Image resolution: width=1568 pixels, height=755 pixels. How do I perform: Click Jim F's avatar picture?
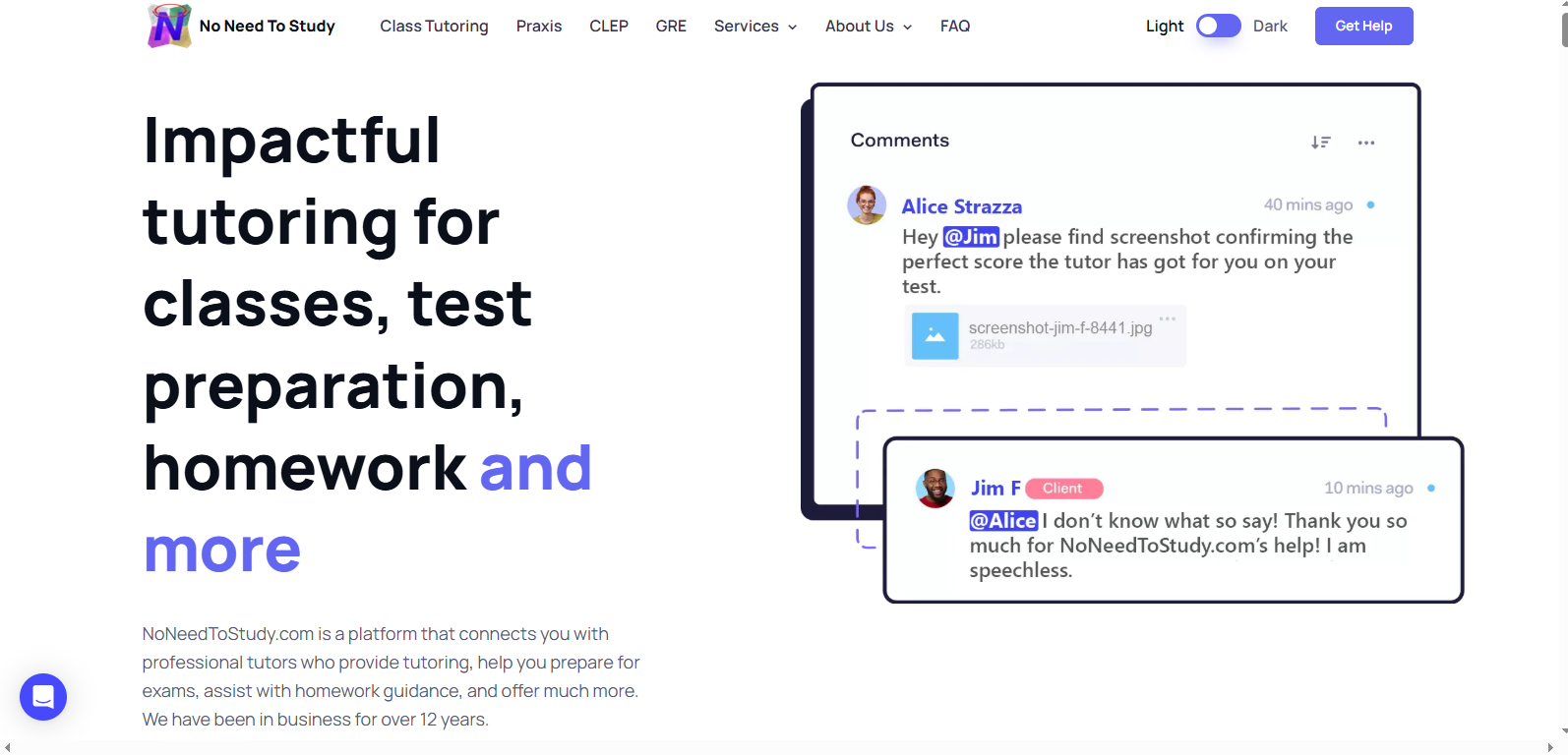935,488
